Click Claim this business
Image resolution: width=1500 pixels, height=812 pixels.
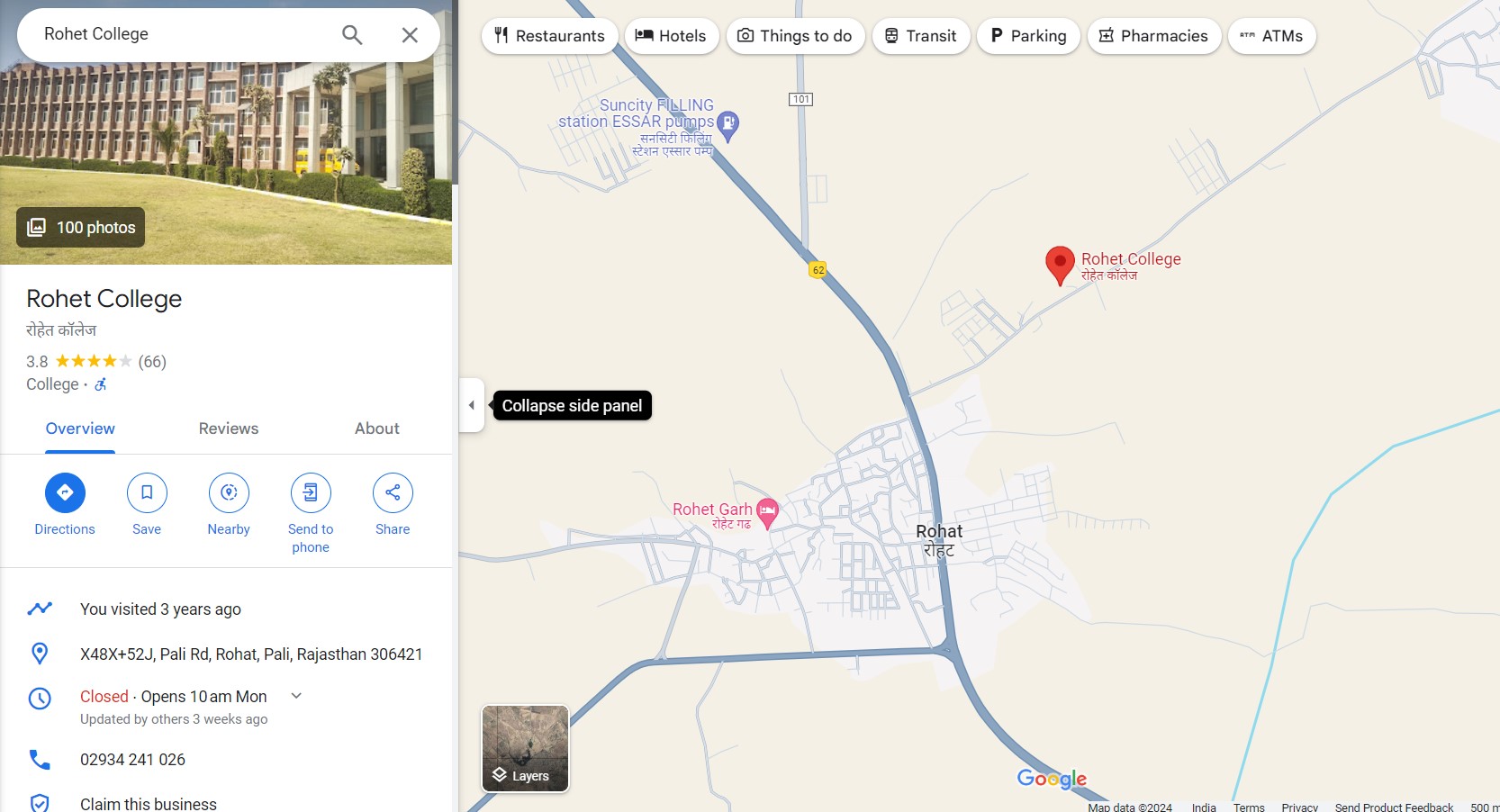click(149, 803)
